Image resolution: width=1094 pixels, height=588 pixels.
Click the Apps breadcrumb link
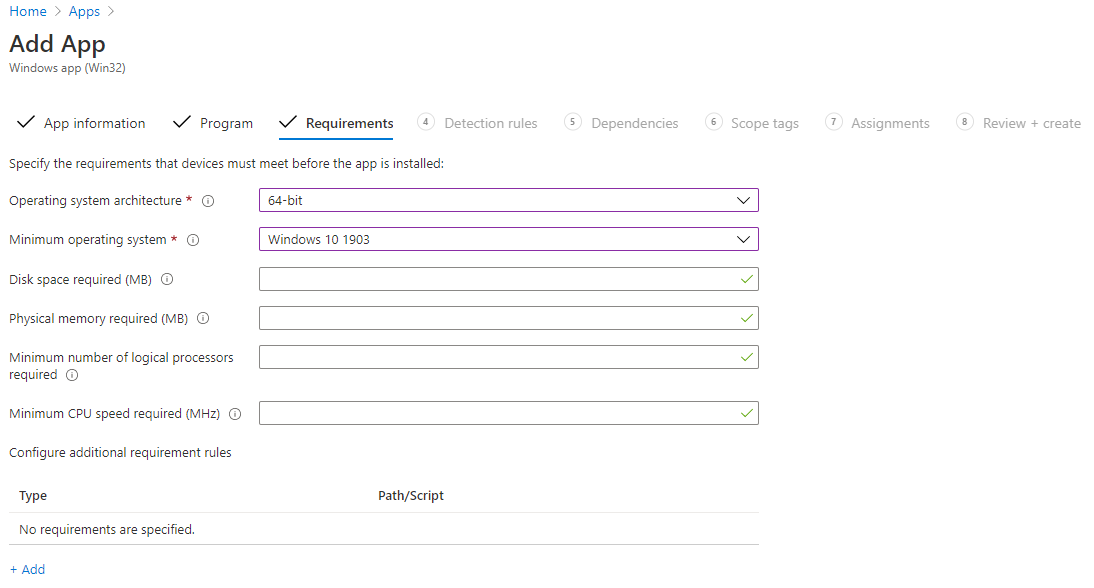[84, 11]
